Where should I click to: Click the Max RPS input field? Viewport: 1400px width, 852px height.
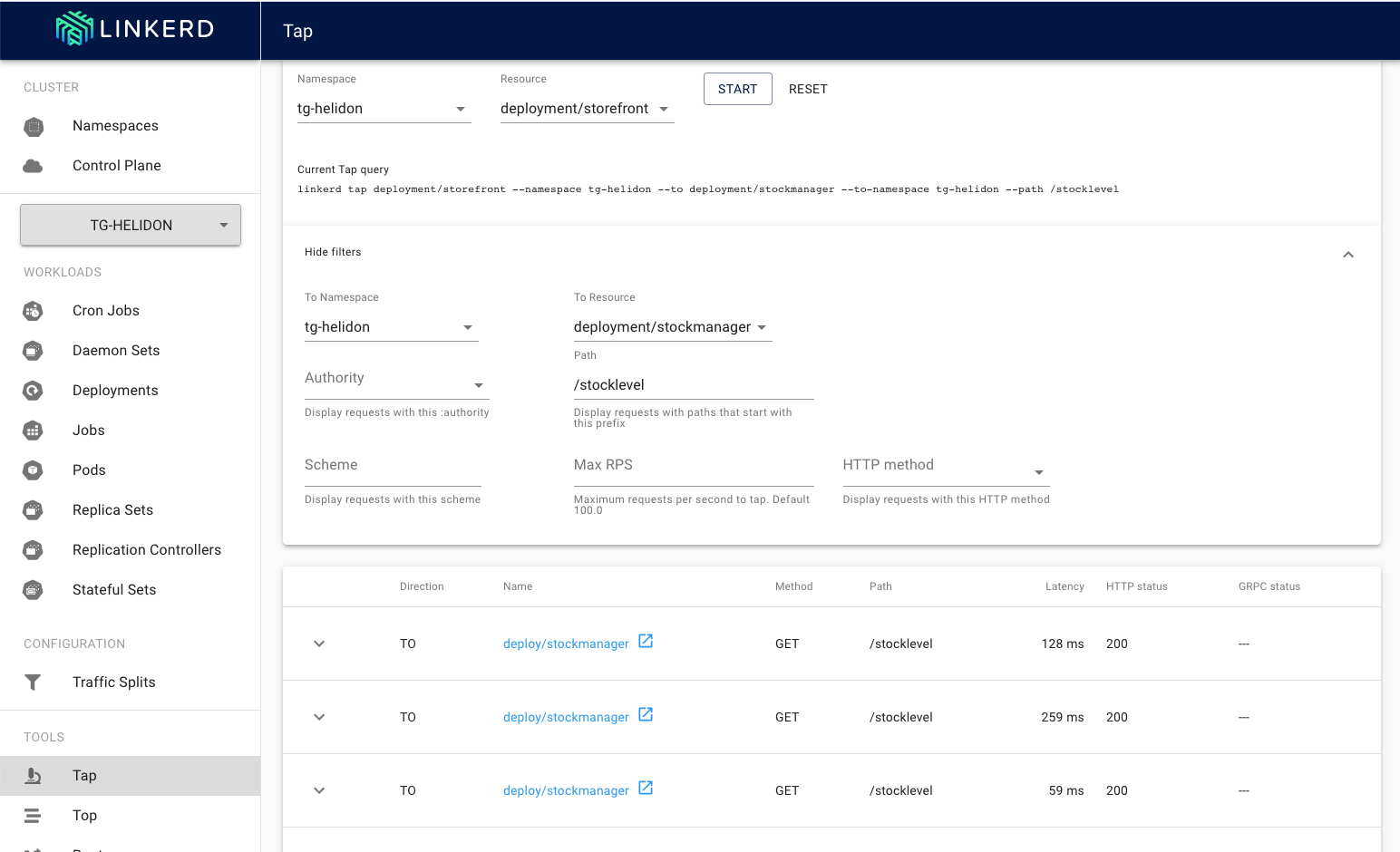coord(694,470)
